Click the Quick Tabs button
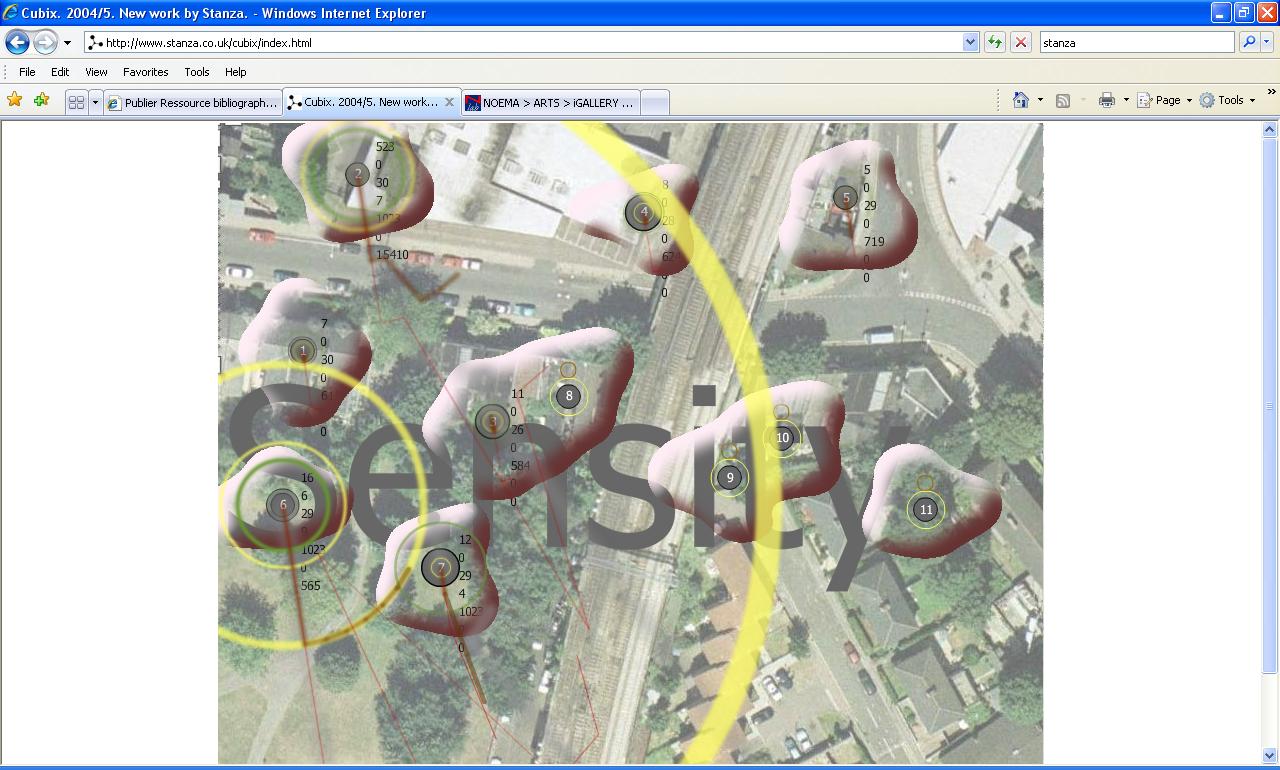The height and width of the screenshot is (770, 1280). coord(76,102)
